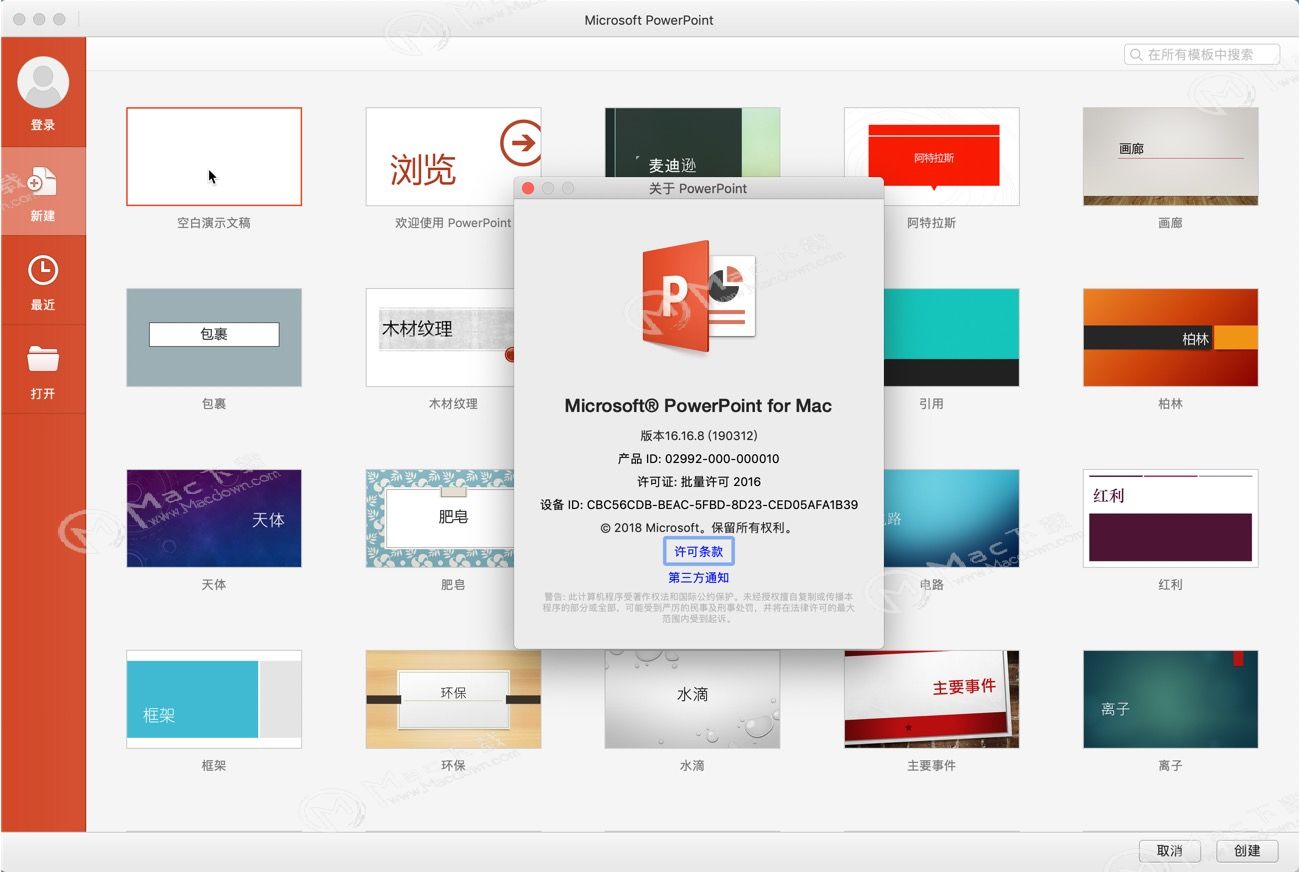Close the About PowerPoint dialog
Image resolution: width=1299 pixels, height=872 pixels.
528,188
